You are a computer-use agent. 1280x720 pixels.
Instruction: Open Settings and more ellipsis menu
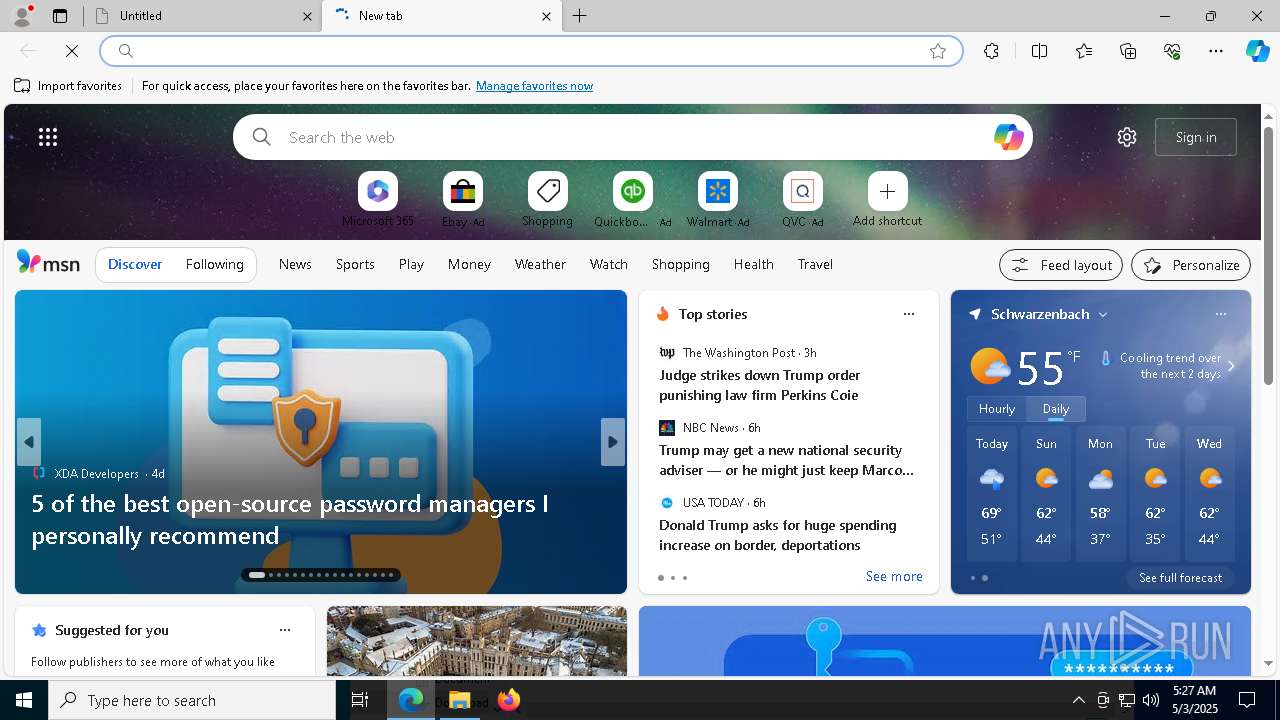[x=1216, y=51]
